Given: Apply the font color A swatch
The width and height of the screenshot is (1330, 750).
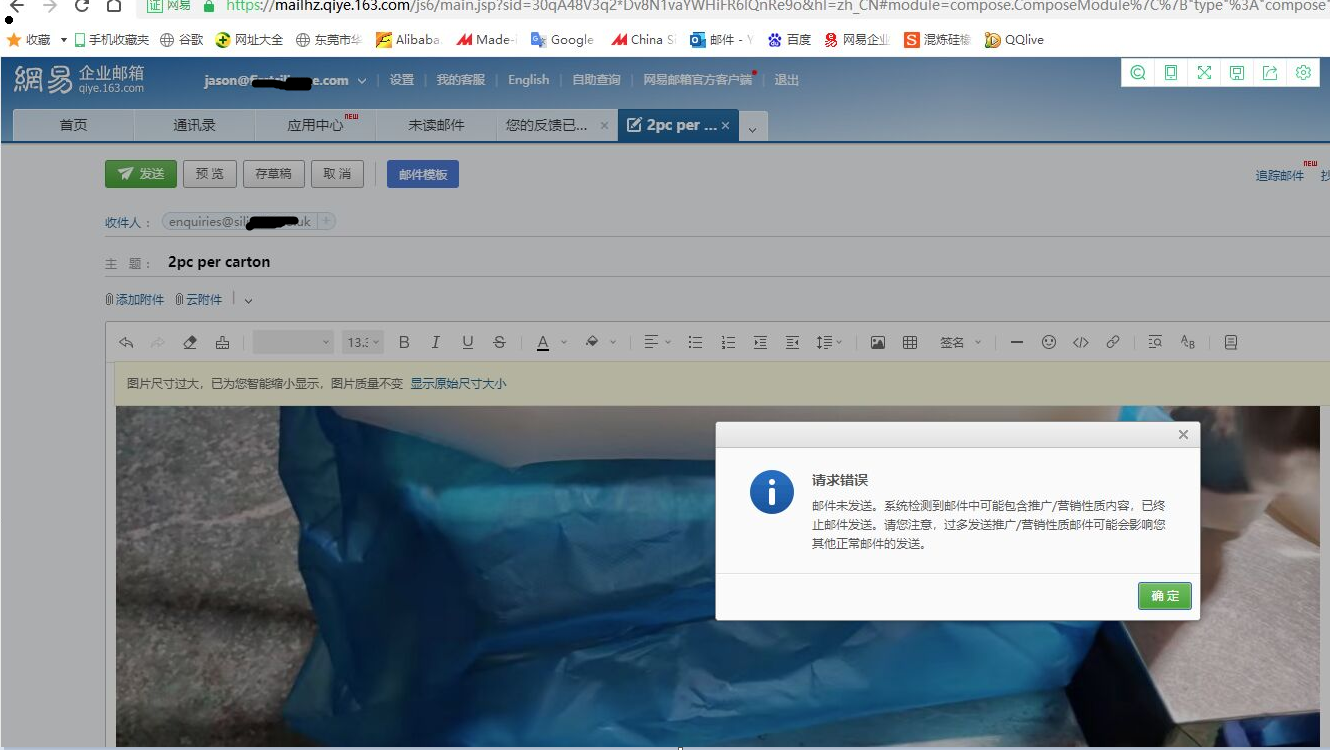Looking at the screenshot, I should 543,343.
